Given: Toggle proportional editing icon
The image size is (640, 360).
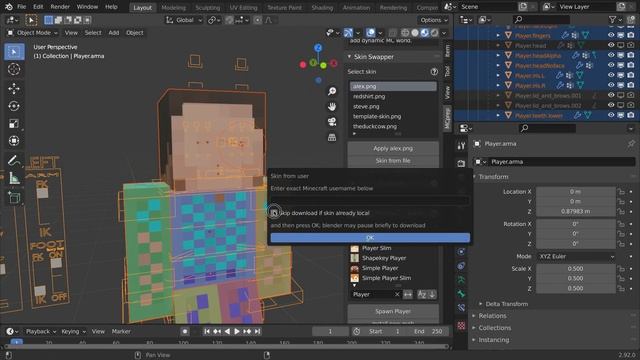Looking at the screenshot, I should (258, 20).
